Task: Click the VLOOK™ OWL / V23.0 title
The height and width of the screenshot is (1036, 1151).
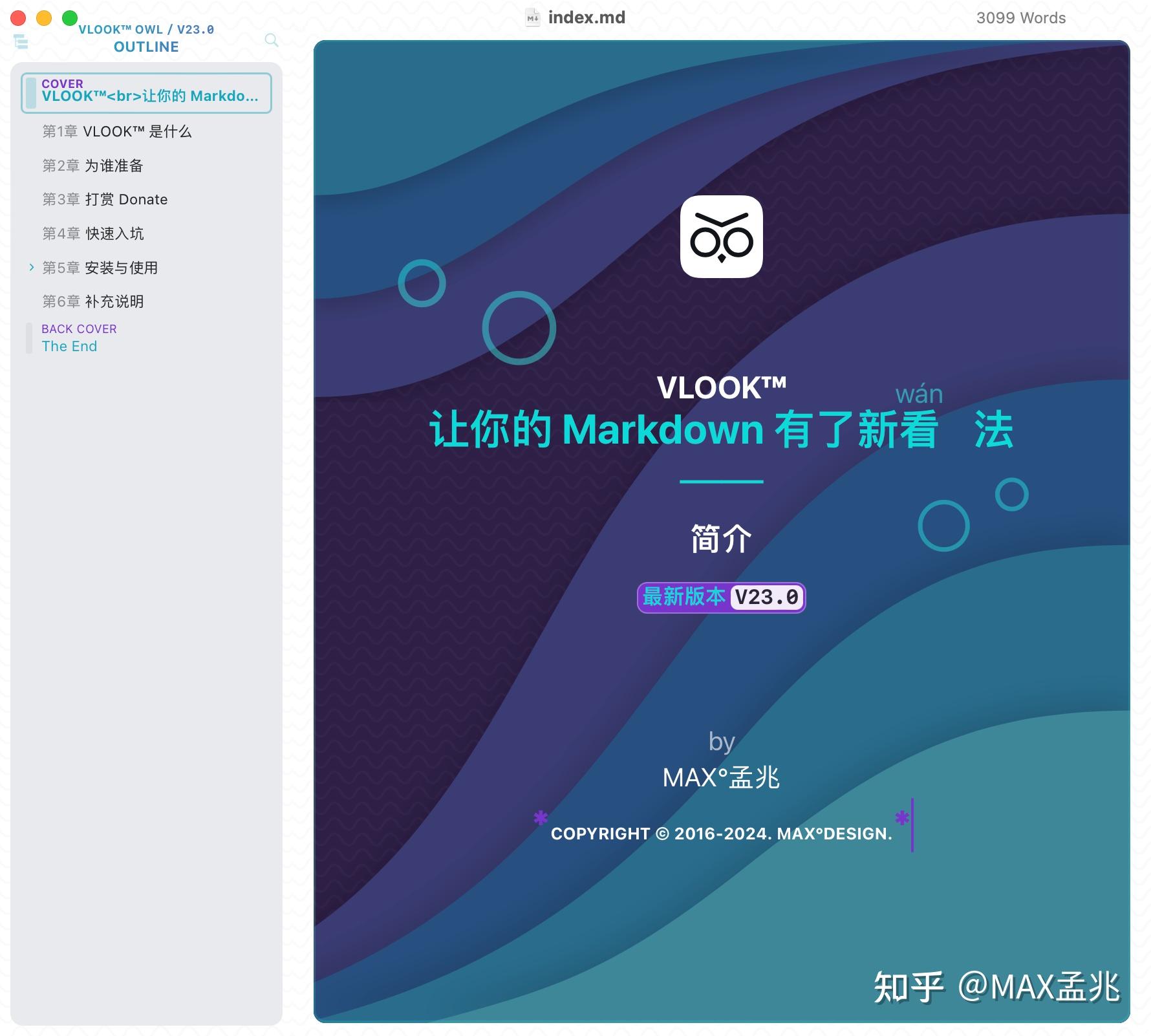Action: pyautogui.click(x=146, y=29)
